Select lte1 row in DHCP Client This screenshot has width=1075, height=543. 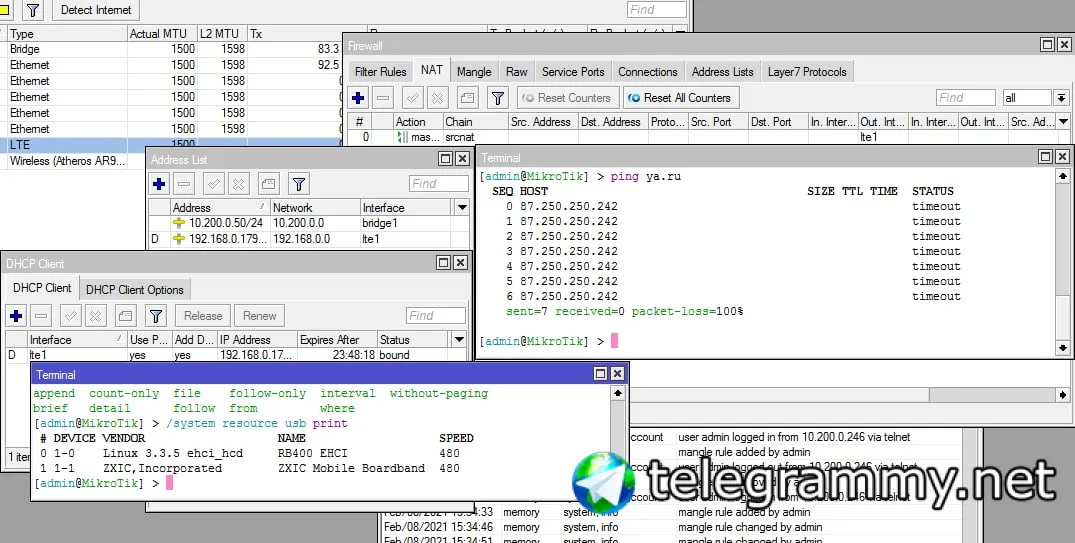pos(237,355)
